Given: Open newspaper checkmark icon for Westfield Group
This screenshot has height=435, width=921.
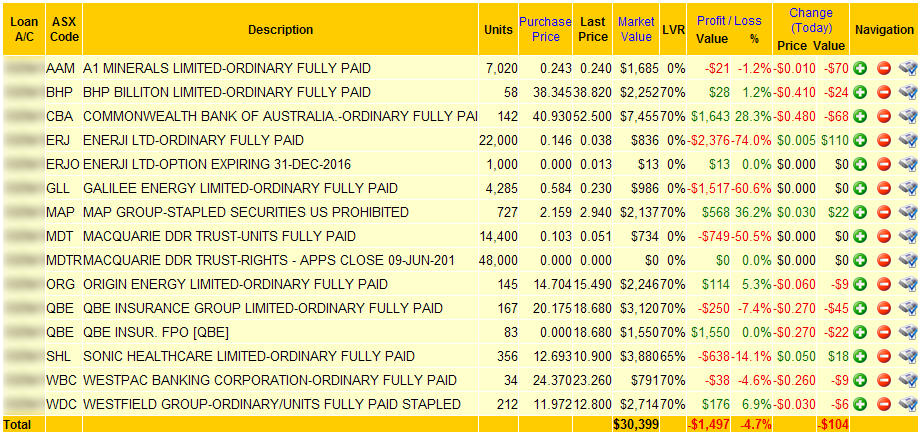Looking at the screenshot, I should pyautogui.click(x=907, y=404).
